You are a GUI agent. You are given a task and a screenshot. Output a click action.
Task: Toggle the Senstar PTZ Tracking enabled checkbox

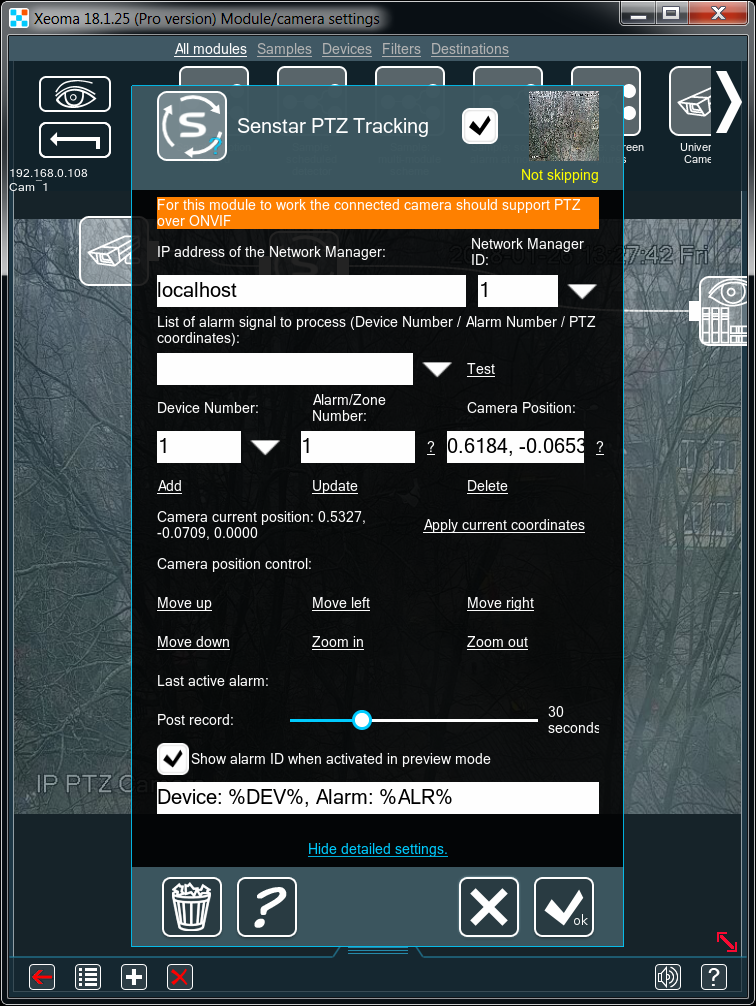pyautogui.click(x=480, y=126)
